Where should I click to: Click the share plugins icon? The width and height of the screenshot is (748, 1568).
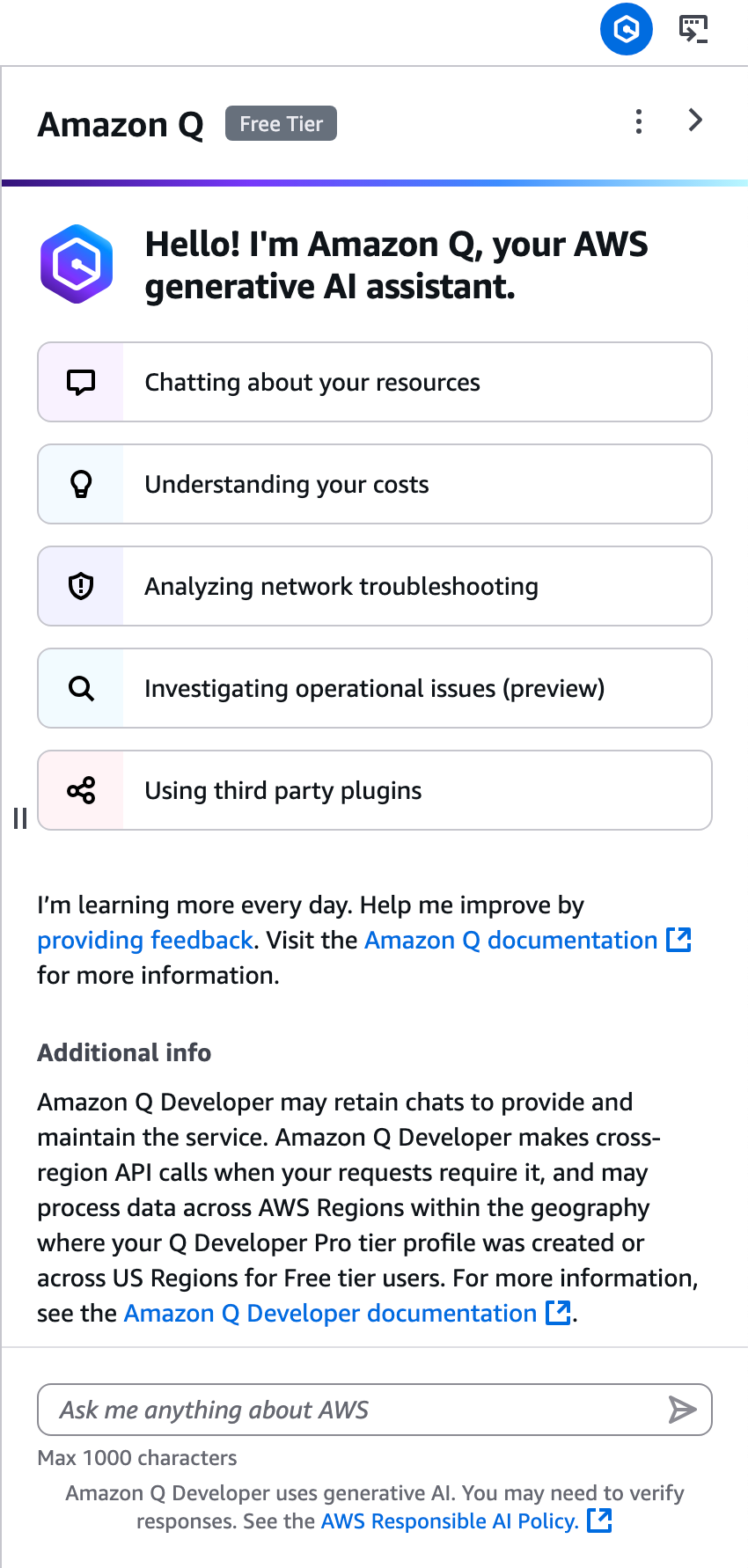point(81,790)
